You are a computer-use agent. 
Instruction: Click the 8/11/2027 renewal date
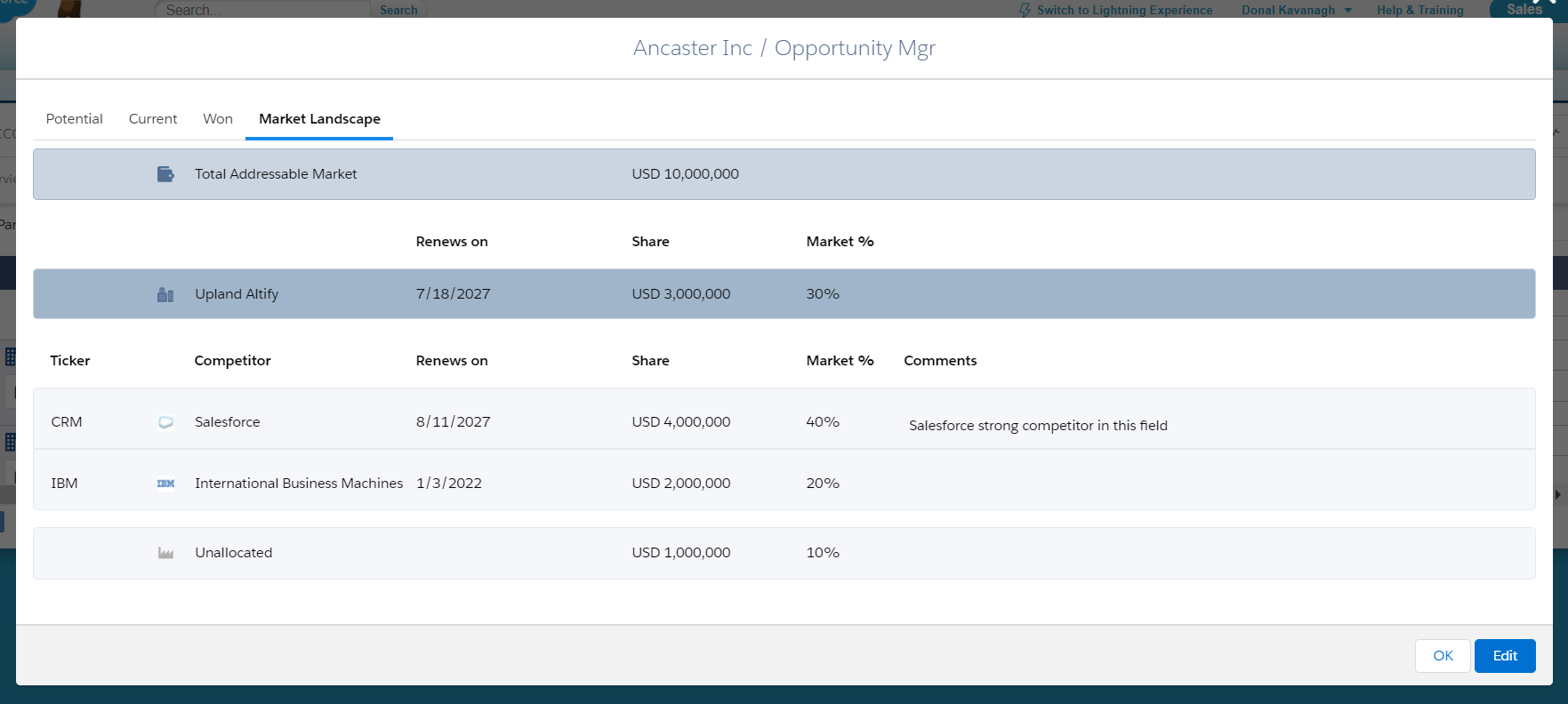click(453, 422)
